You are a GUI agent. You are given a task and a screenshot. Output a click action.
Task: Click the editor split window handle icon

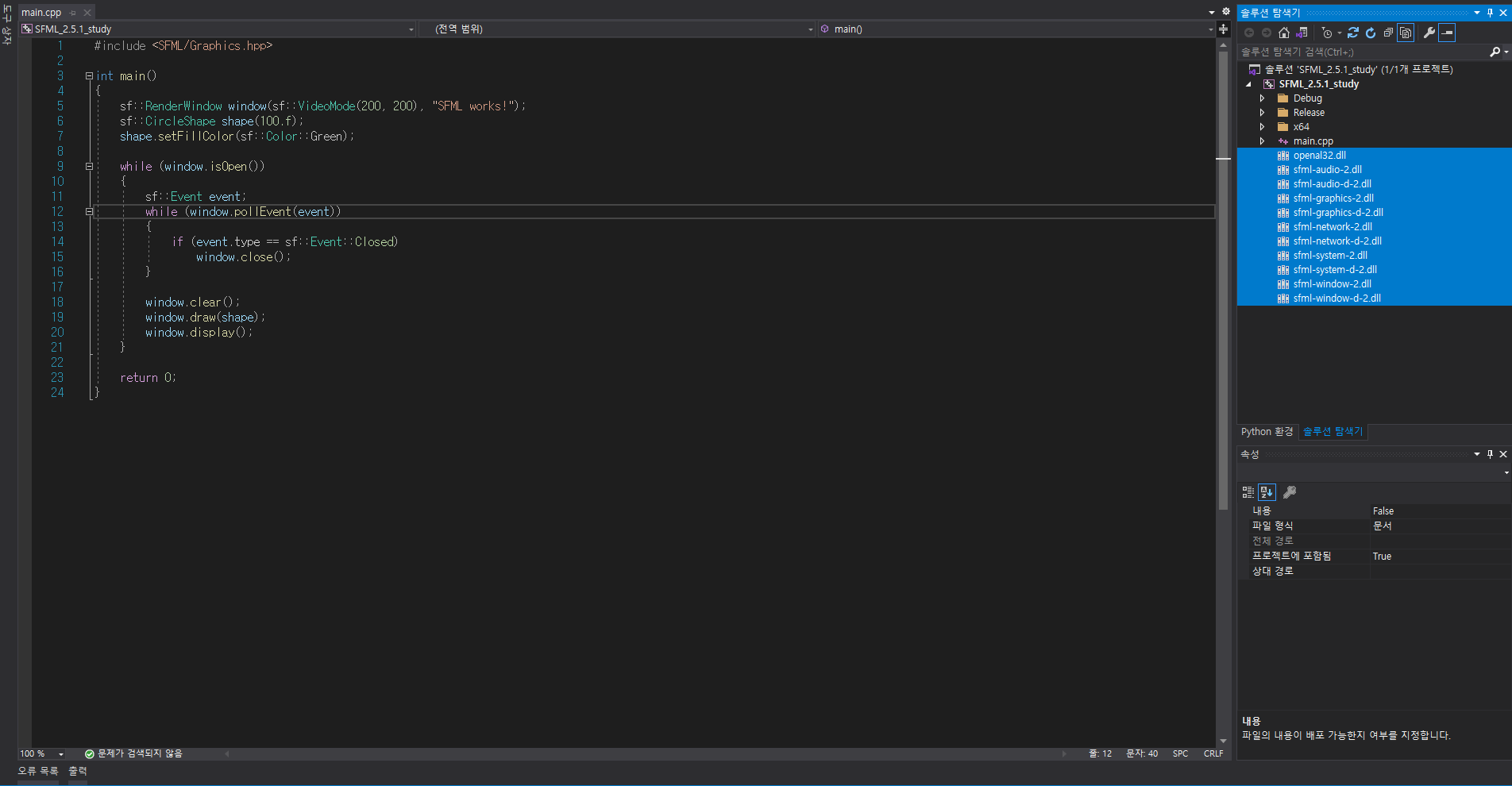(1223, 29)
